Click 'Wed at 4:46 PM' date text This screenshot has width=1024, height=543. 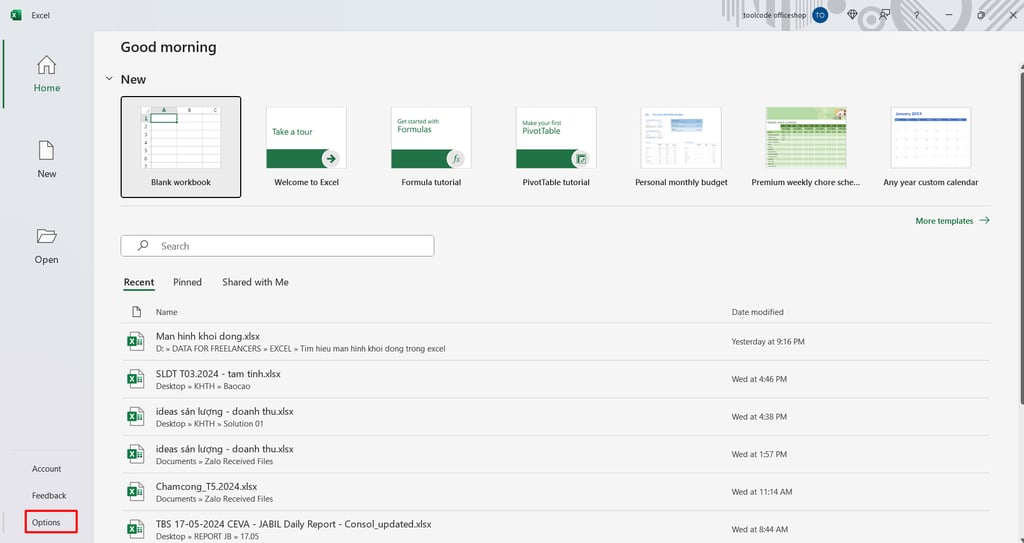coord(759,379)
